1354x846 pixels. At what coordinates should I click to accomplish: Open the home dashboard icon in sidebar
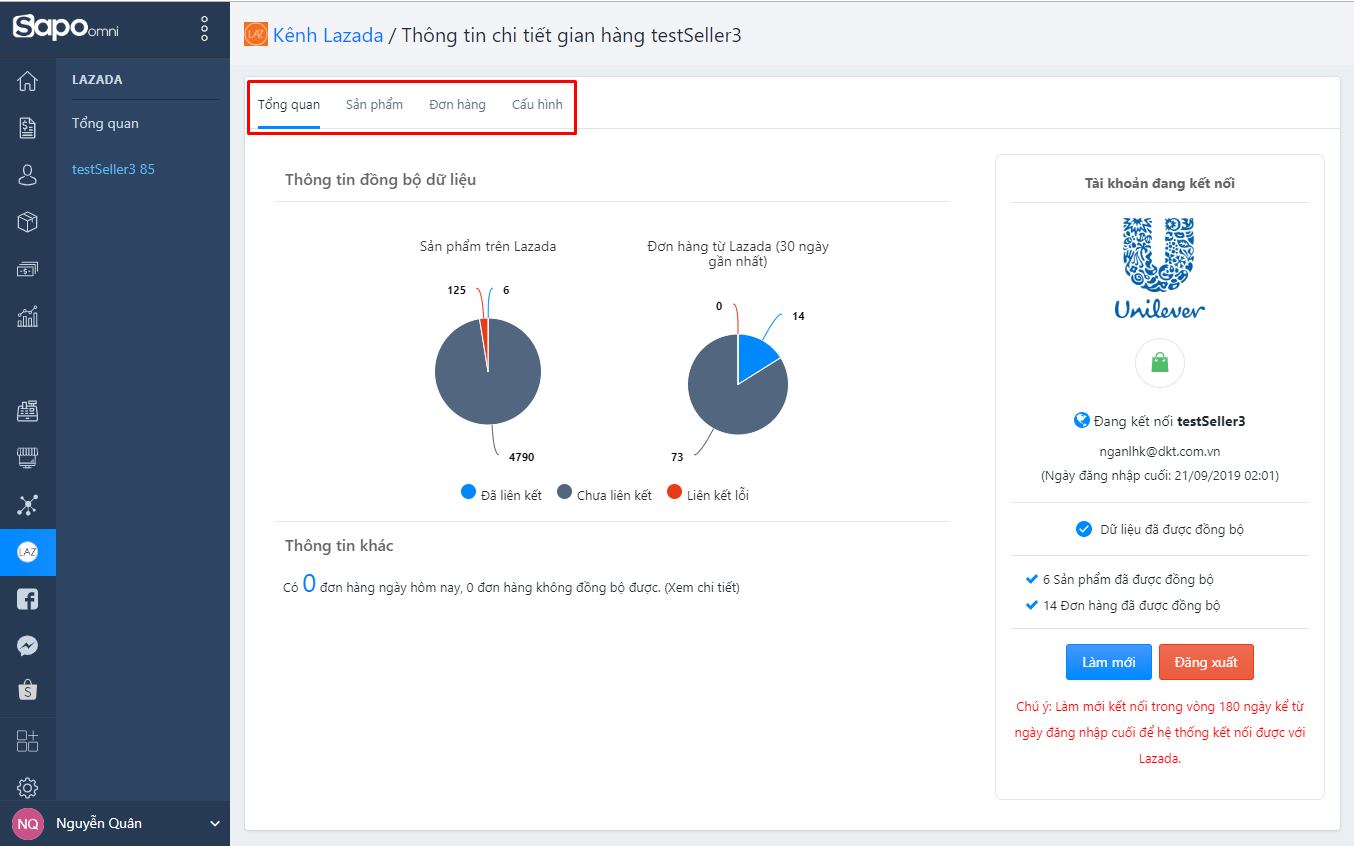coord(27,81)
